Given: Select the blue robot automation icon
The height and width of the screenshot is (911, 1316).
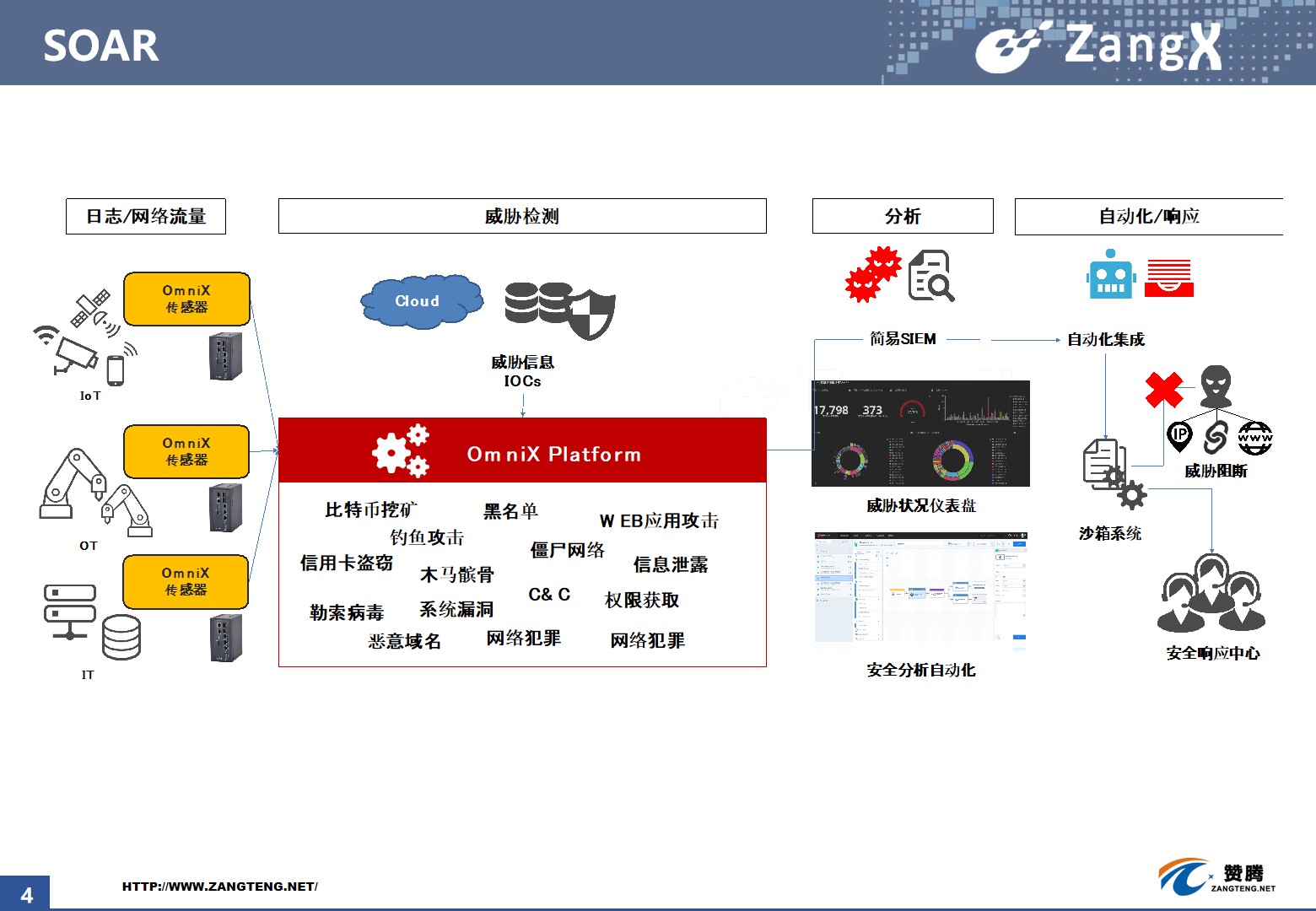Looking at the screenshot, I should tap(1111, 274).
